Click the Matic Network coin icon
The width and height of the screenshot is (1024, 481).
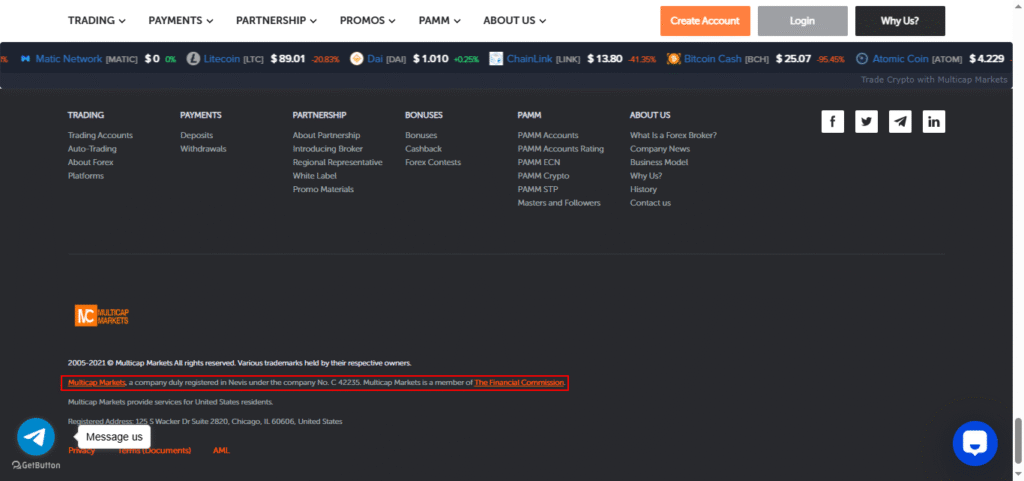pos(25,59)
